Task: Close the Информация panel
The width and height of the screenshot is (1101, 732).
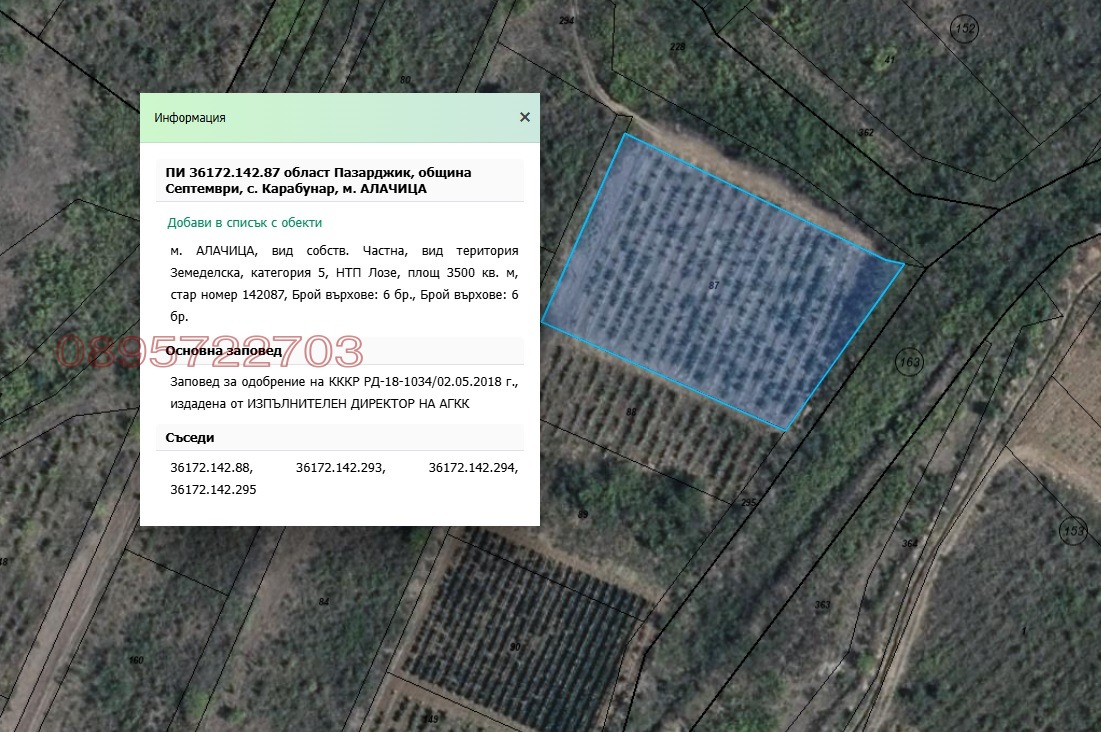Action: pos(524,117)
